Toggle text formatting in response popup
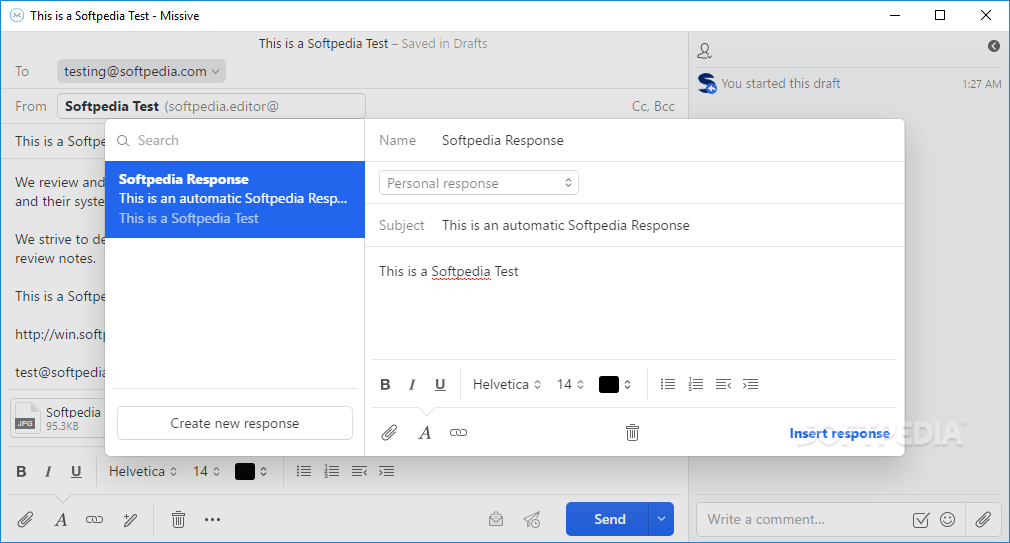This screenshot has width=1010, height=543. coord(424,432)
